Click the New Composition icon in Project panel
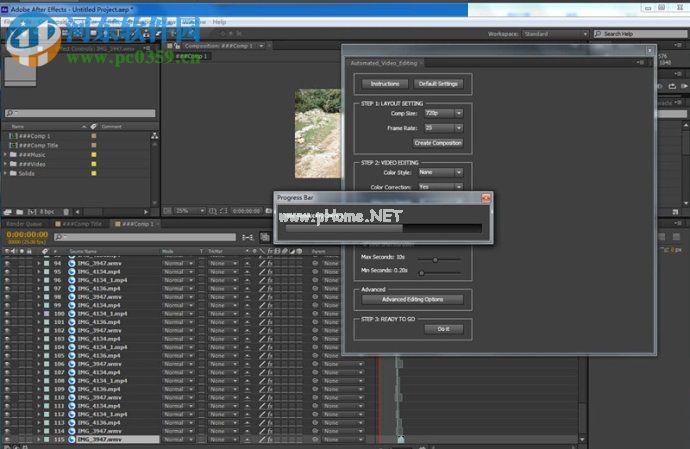 tap(32, 212)
